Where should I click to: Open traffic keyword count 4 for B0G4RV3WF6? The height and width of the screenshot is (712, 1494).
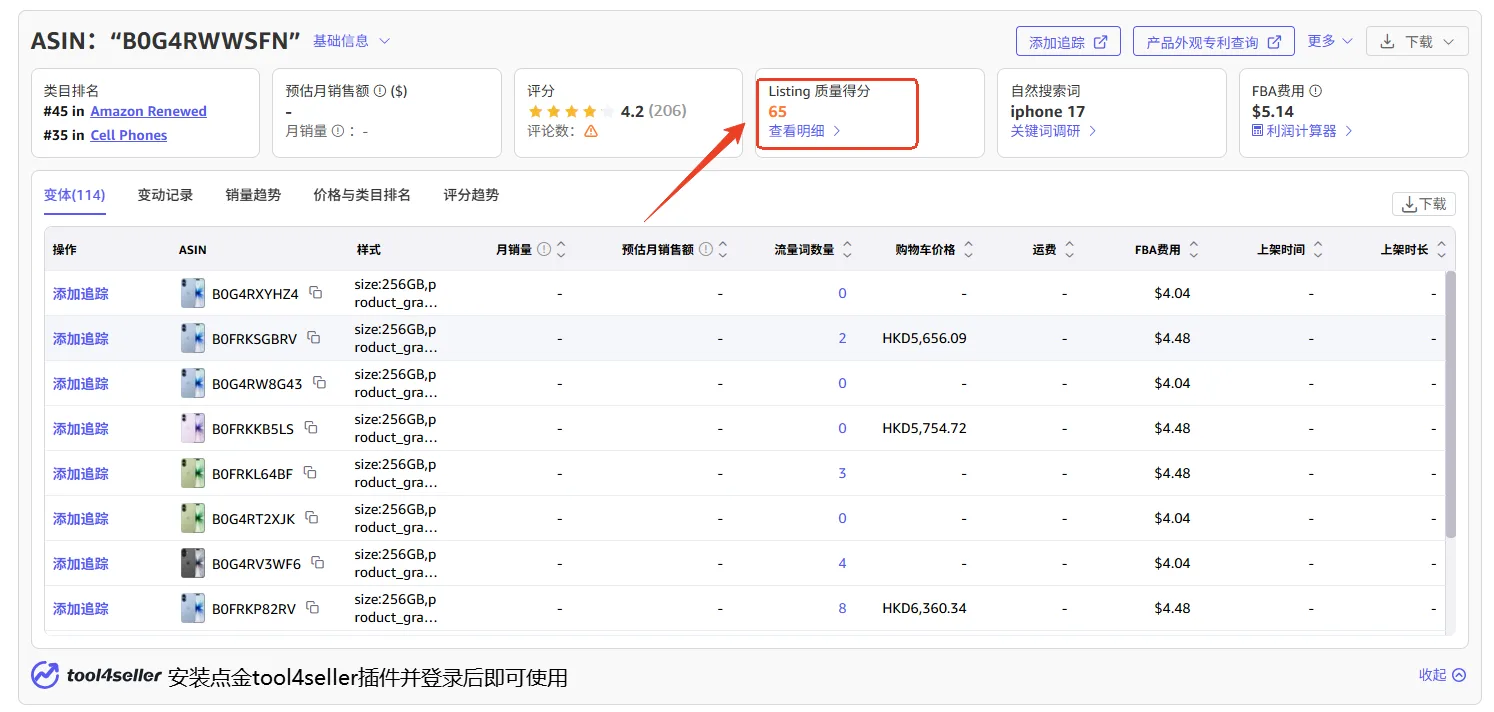tap(842, 563)
